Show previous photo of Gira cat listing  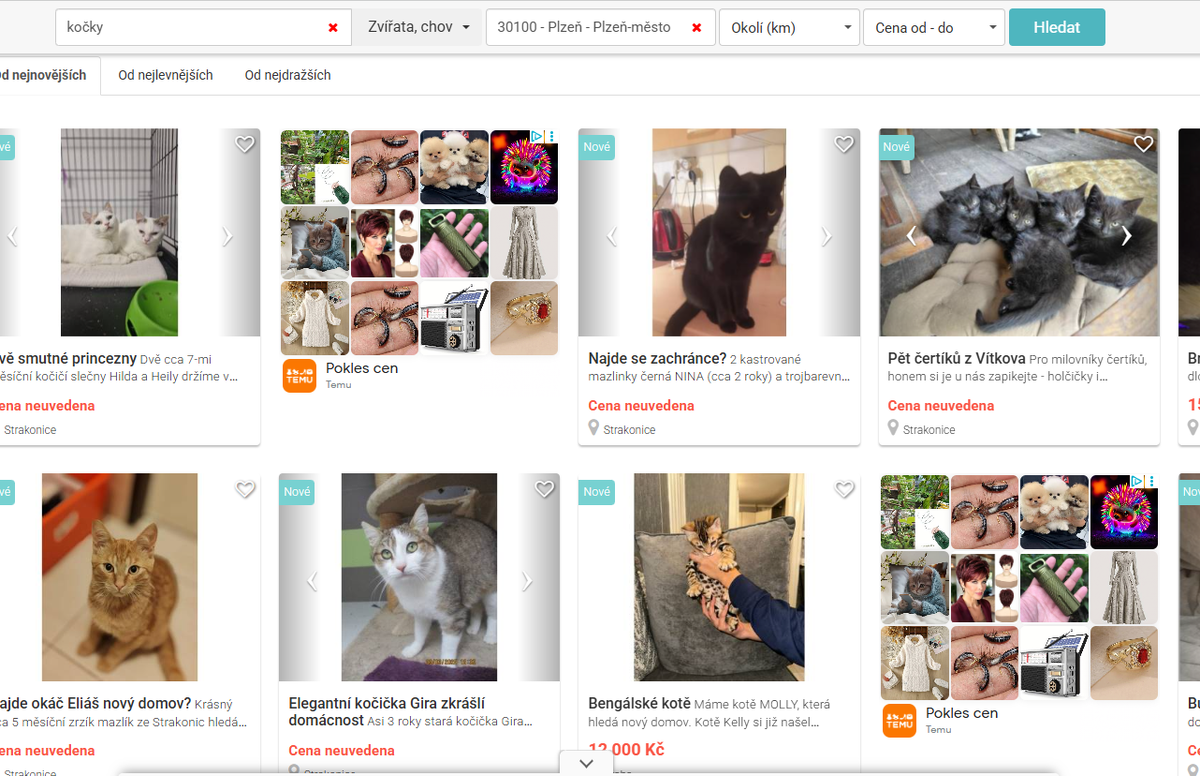coord(312,581)
